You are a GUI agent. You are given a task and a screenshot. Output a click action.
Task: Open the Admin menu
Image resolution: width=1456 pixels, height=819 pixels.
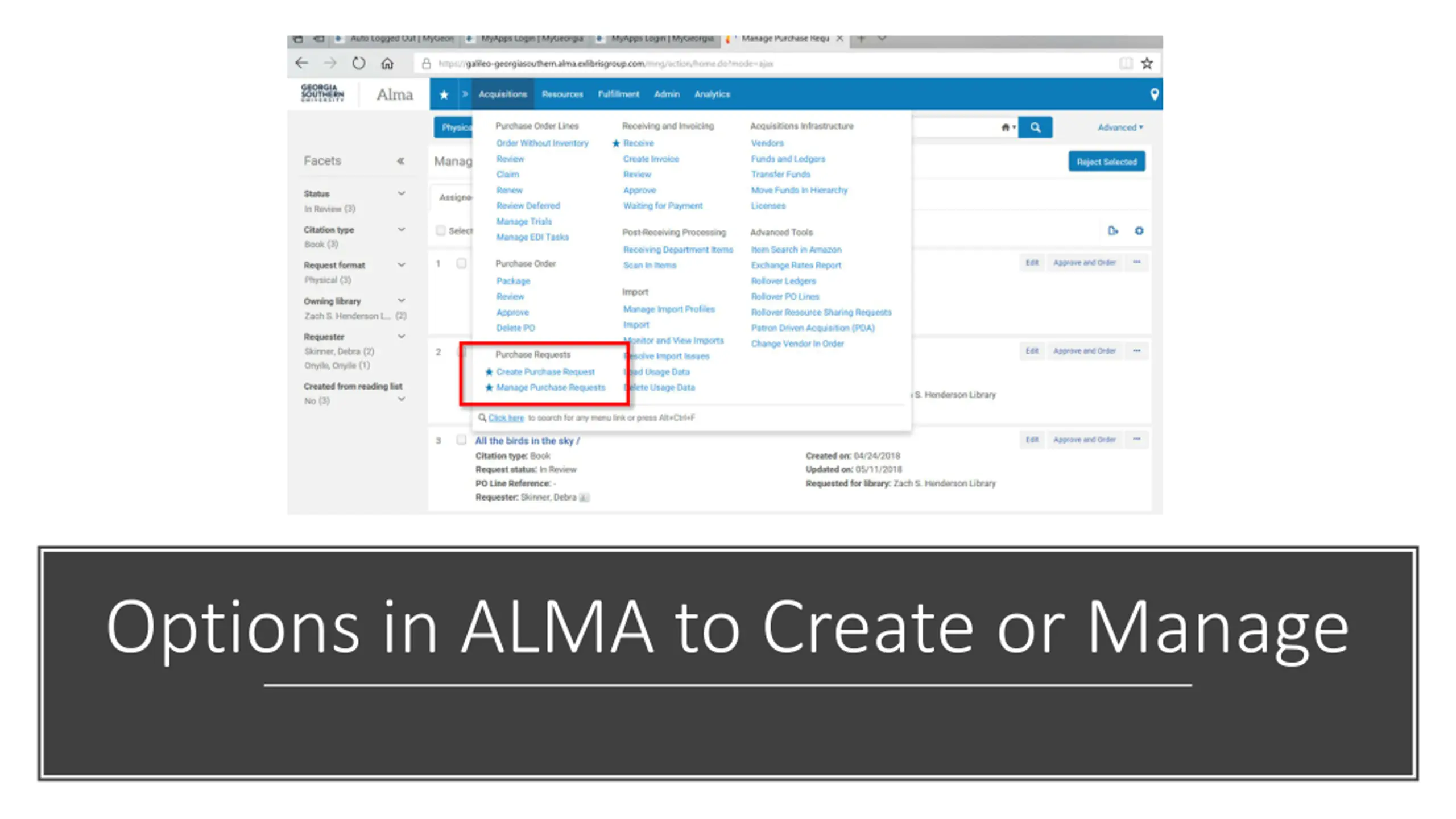tap(667, 94)
